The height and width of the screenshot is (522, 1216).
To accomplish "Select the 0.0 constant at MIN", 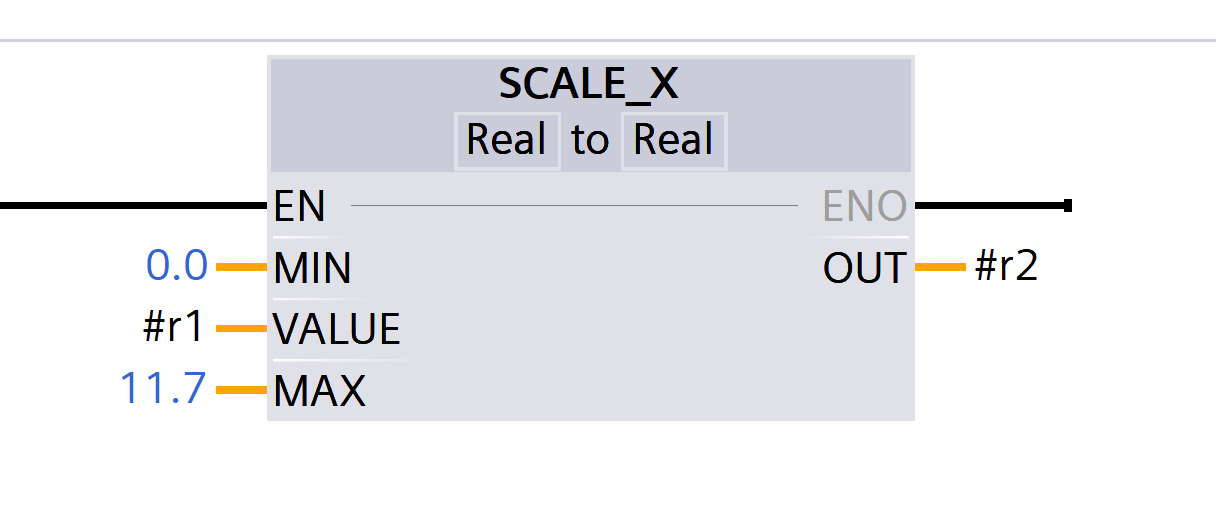I will [177, 267].
